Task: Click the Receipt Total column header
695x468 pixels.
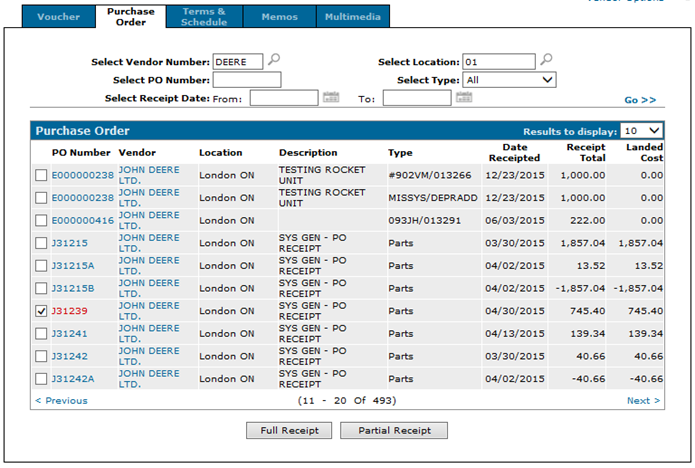Action: coord(586,152)
